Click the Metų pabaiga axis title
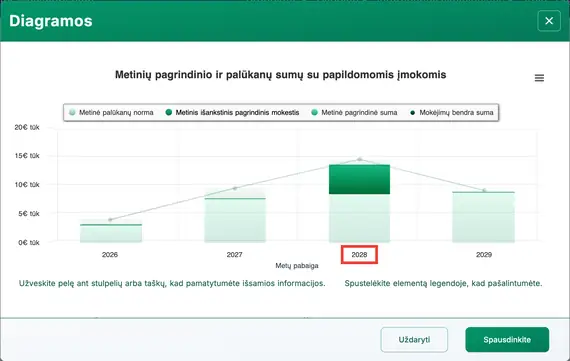Screen dimensions: 570x361 tap(297, 266)
